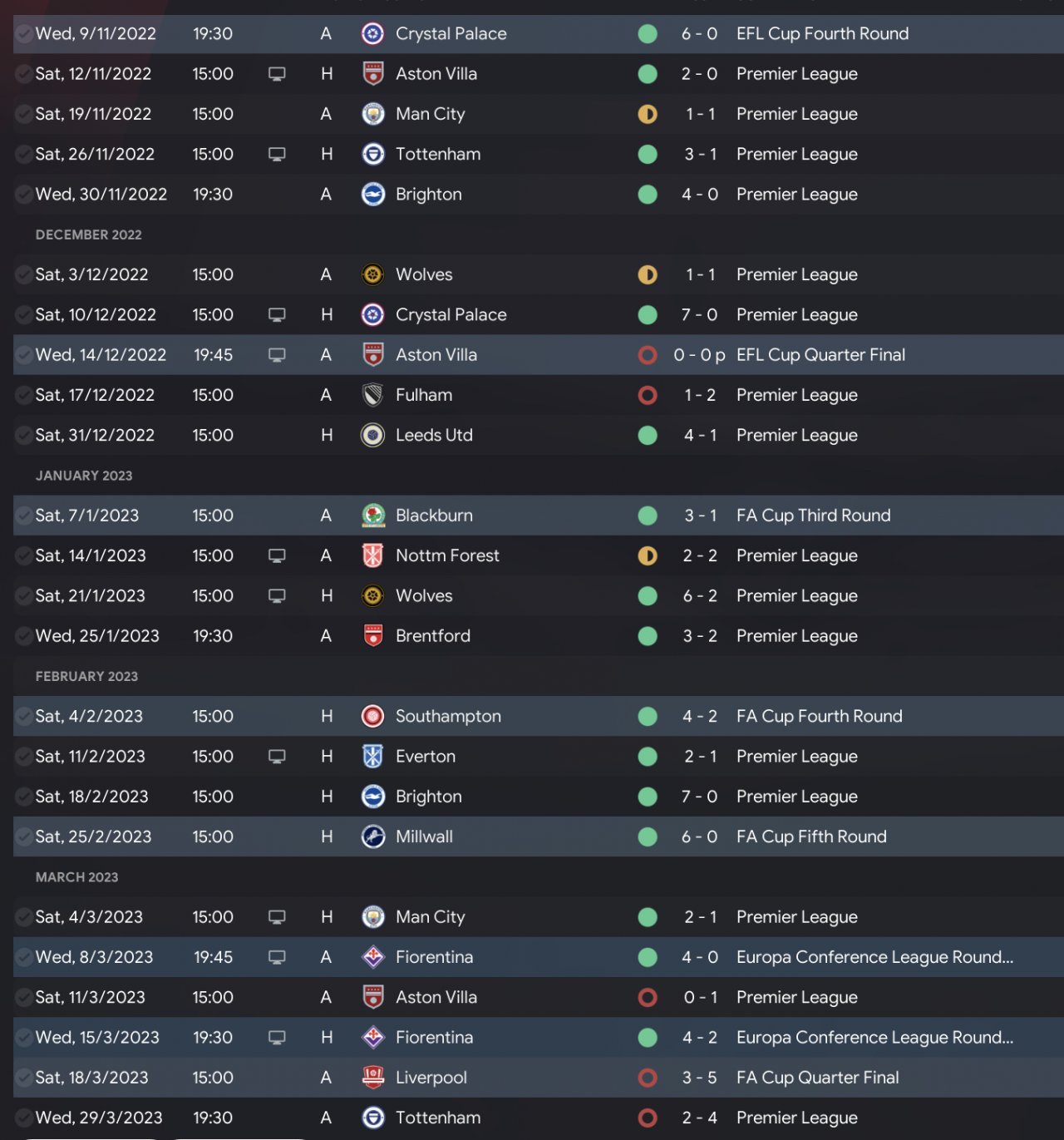Toggle checkmark beside Wed, 25/1/2023 fixture
This screenshot has height=1140, width=1064.
pyautogui.click(x=23, y=636)
